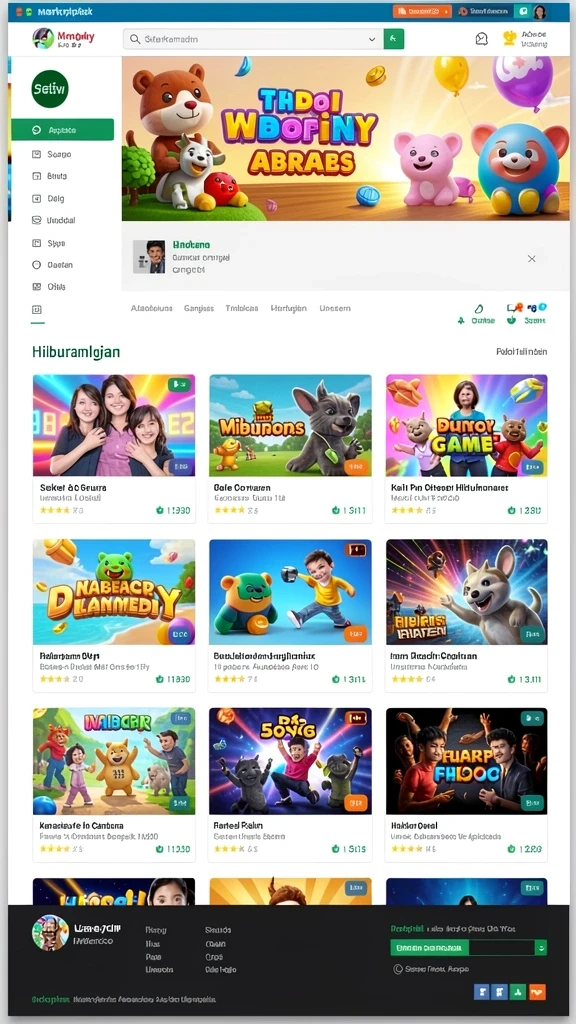576x1024 pixels.
Task: Click the star rating under the white dog card
Action: point(408,679)
